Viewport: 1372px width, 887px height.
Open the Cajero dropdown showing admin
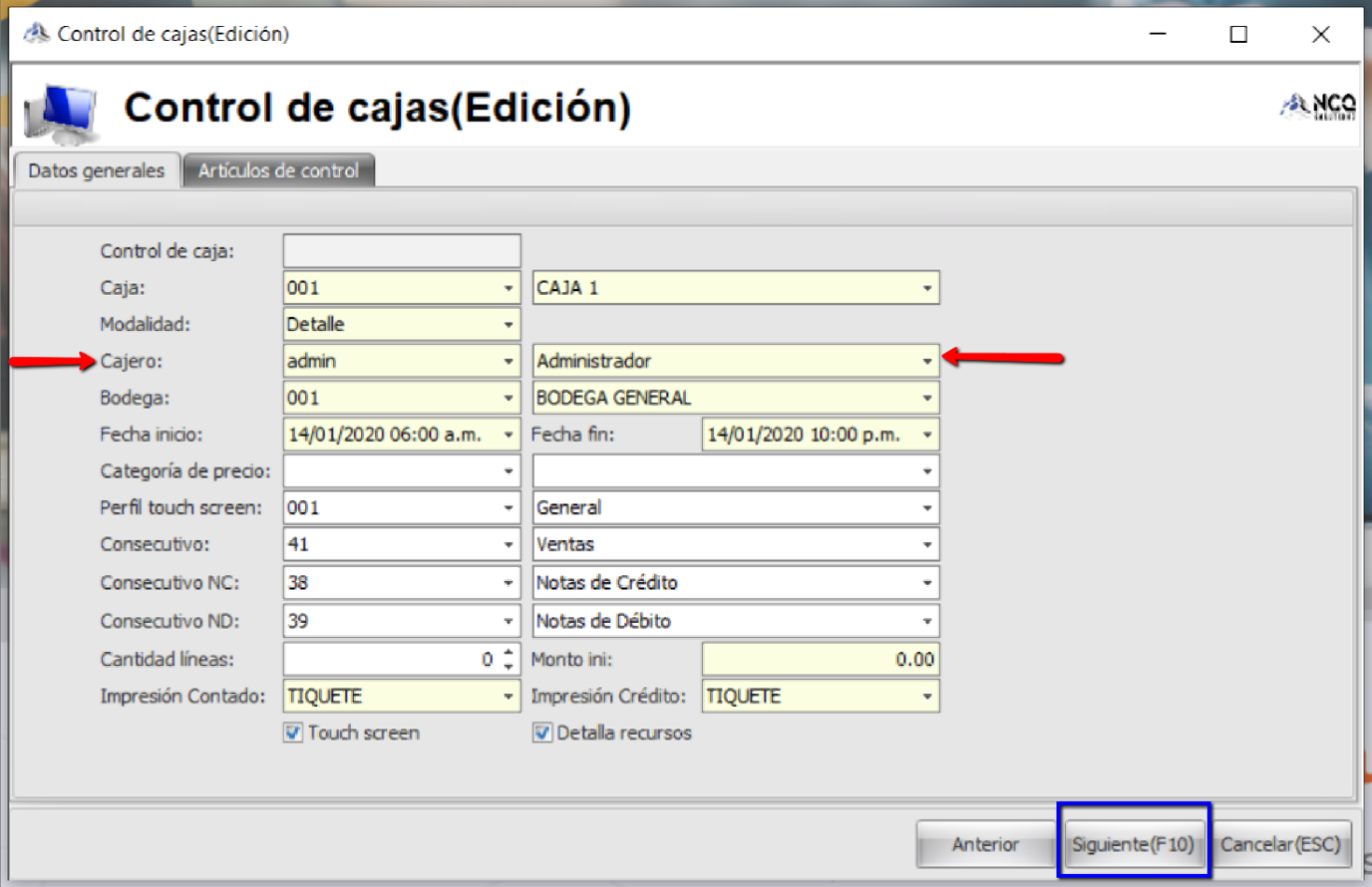[509, 361]
